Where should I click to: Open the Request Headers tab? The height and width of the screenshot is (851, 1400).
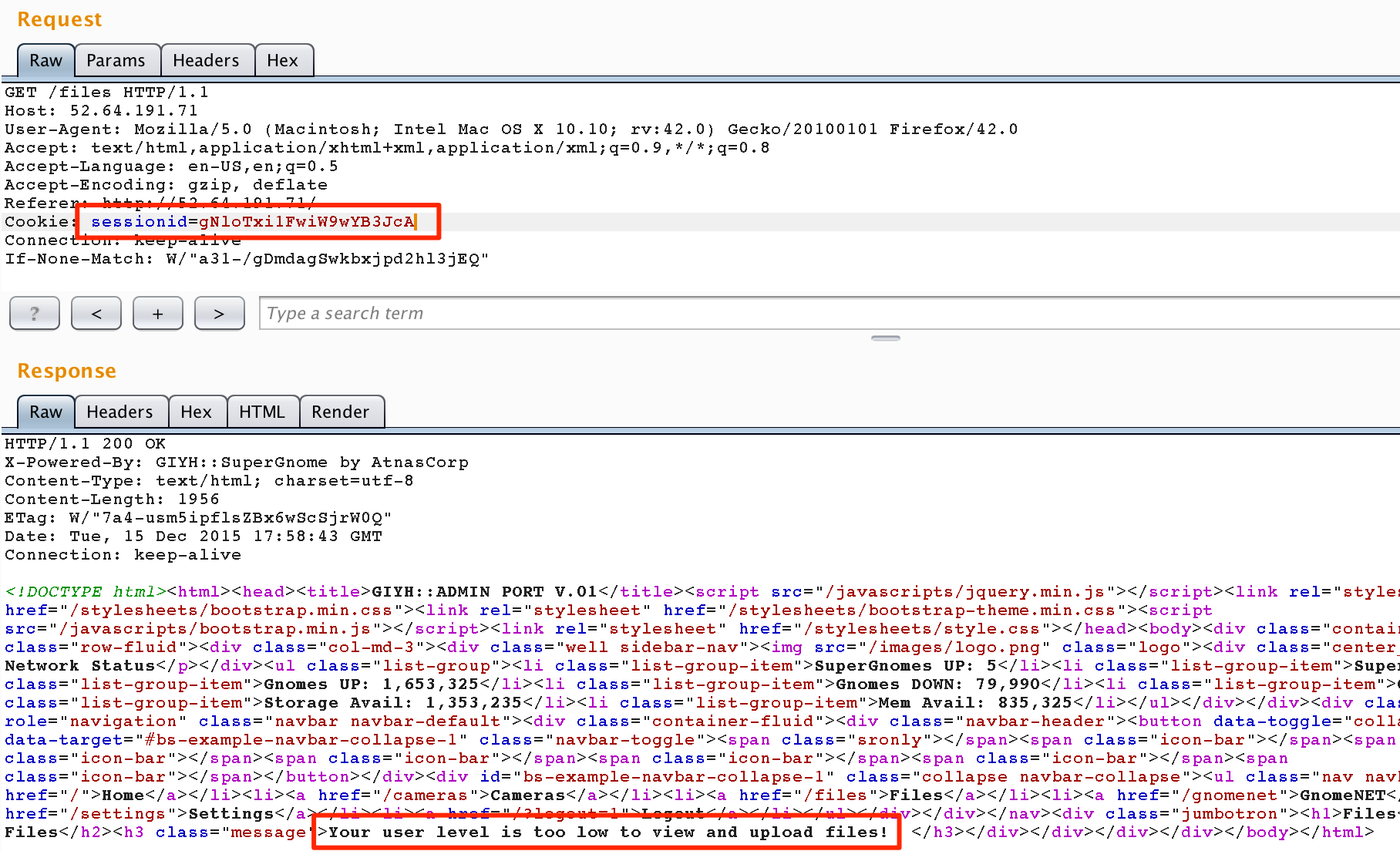(x=206, y=60)
